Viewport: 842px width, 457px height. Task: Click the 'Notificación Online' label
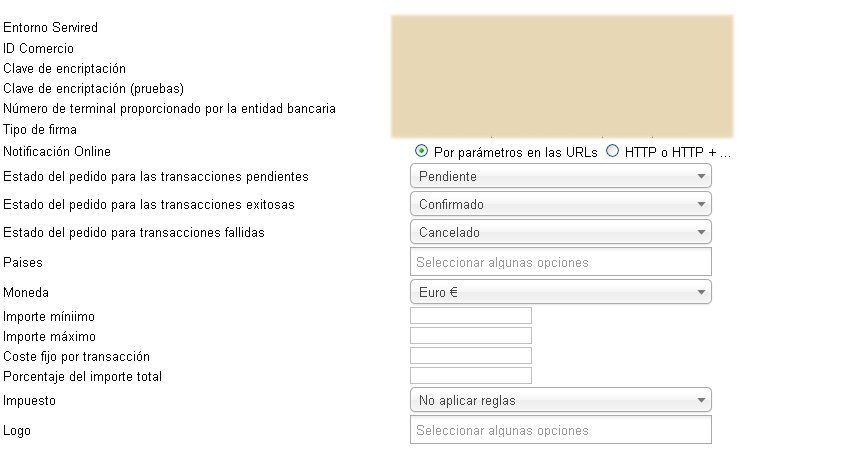pos(57,151)
